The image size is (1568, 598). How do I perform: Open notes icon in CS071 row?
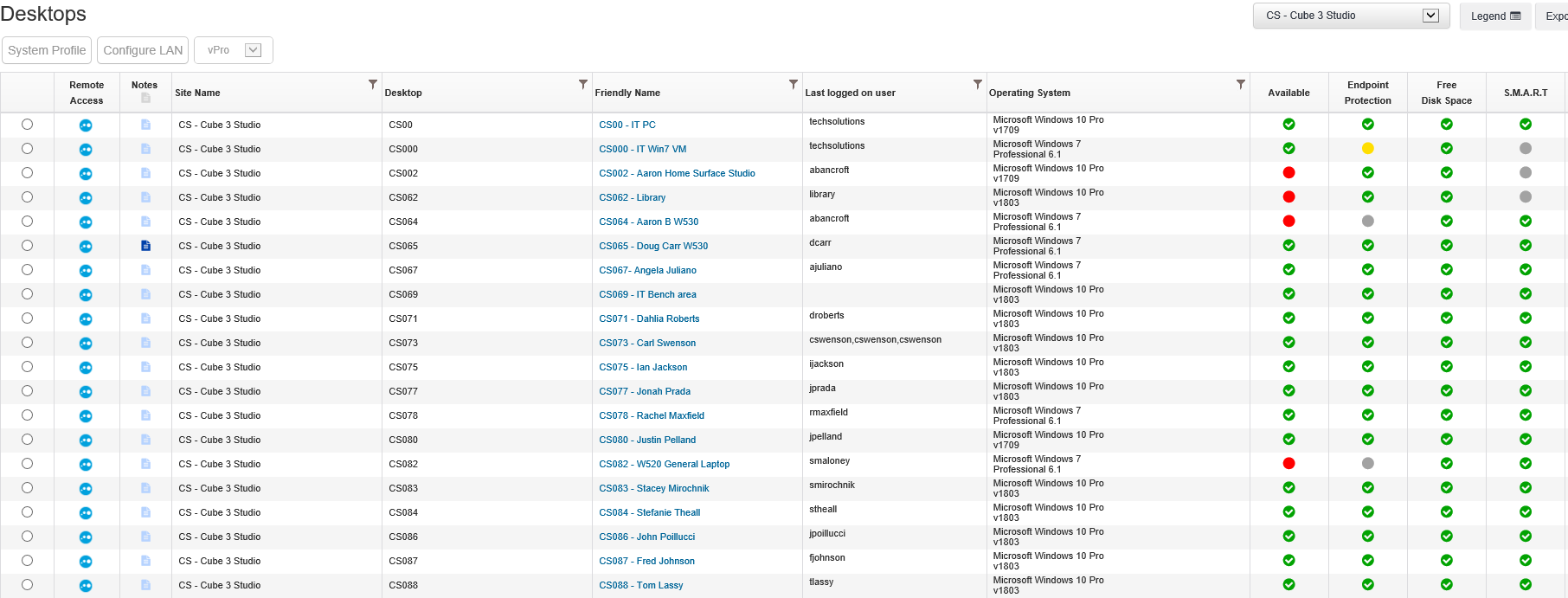click(145, 318)
